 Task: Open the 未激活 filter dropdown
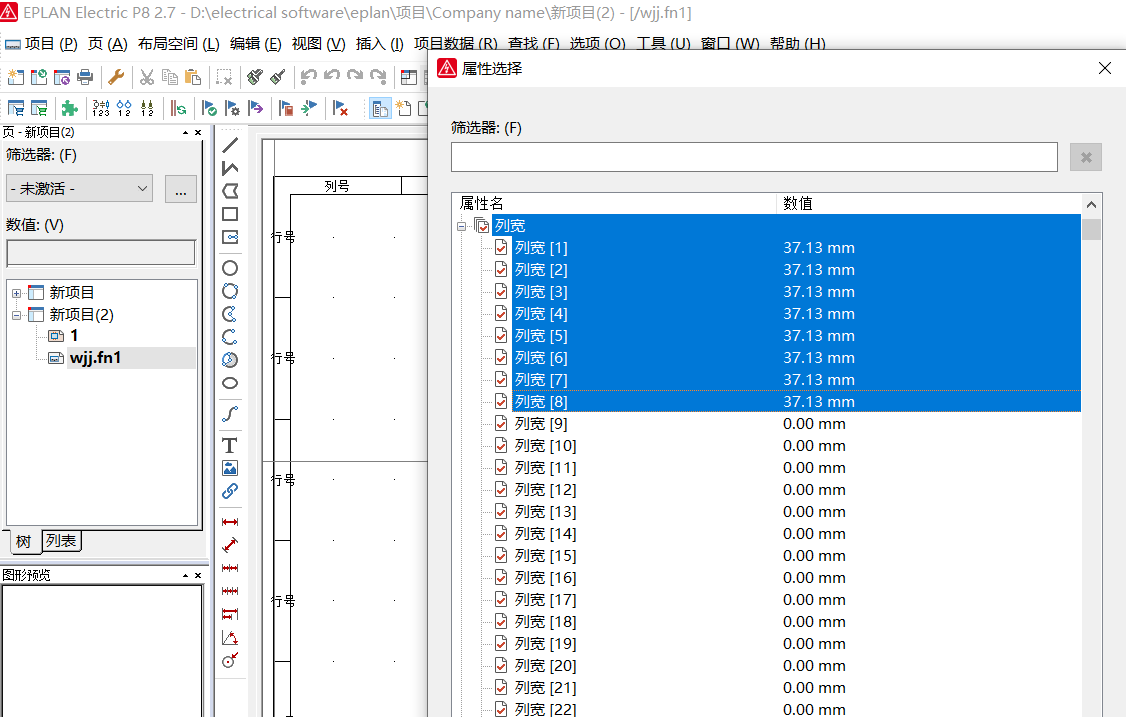[x=79, y=188]
